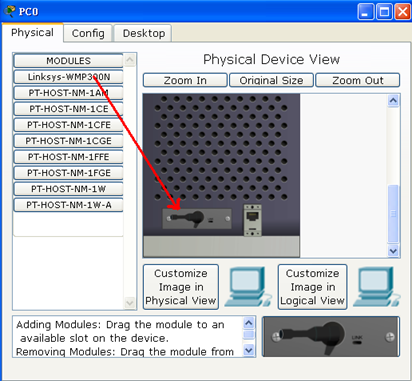Click Customize Image in Physical View

click(181, 287)
